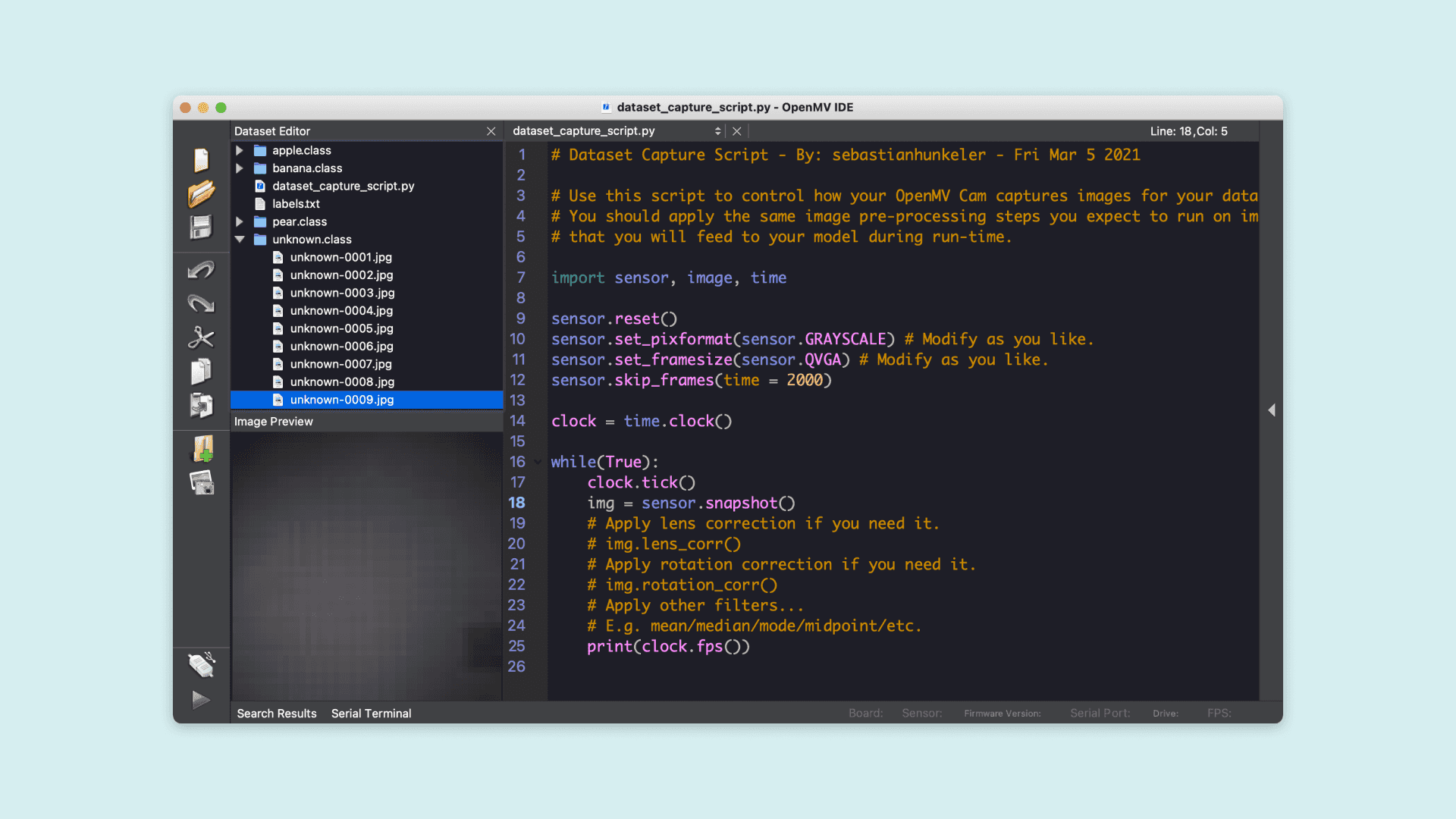Open the dataset_capture_script.py file selector dropdown
Viewport: 1456px width, 819px height.
click(x=717, y=131)
